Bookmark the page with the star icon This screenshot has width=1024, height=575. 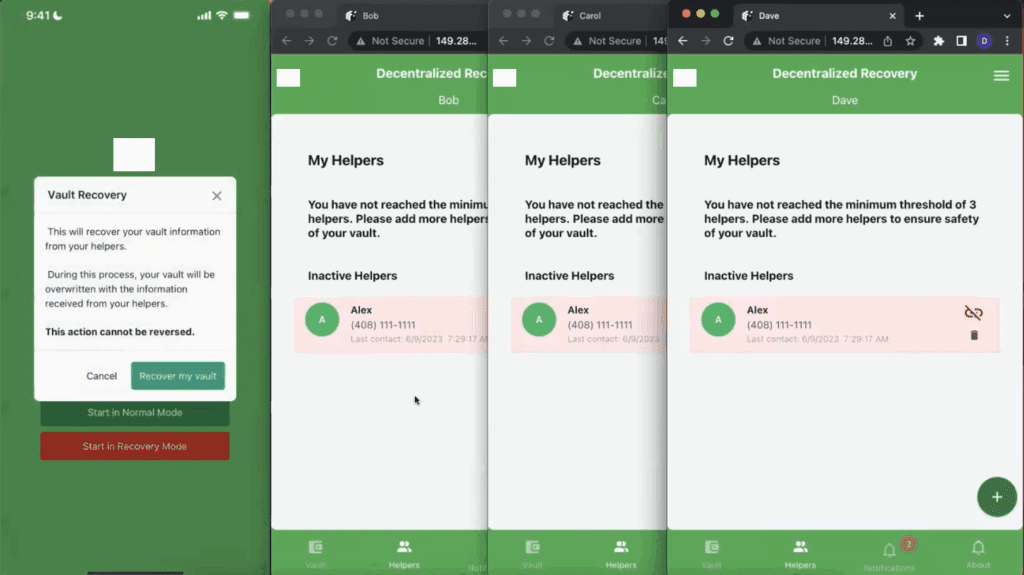[x=910, y=41]
